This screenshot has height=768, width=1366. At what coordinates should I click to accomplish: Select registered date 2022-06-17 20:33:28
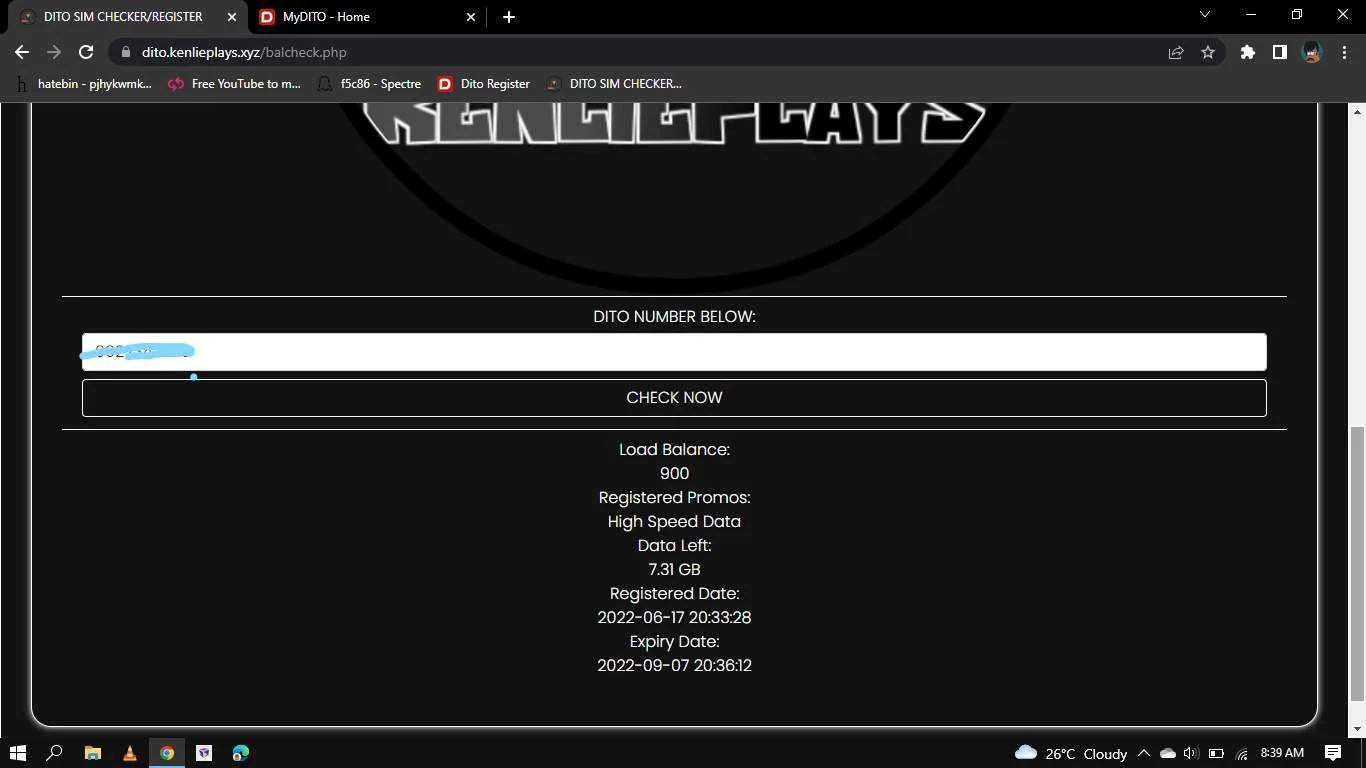[674, 618]
